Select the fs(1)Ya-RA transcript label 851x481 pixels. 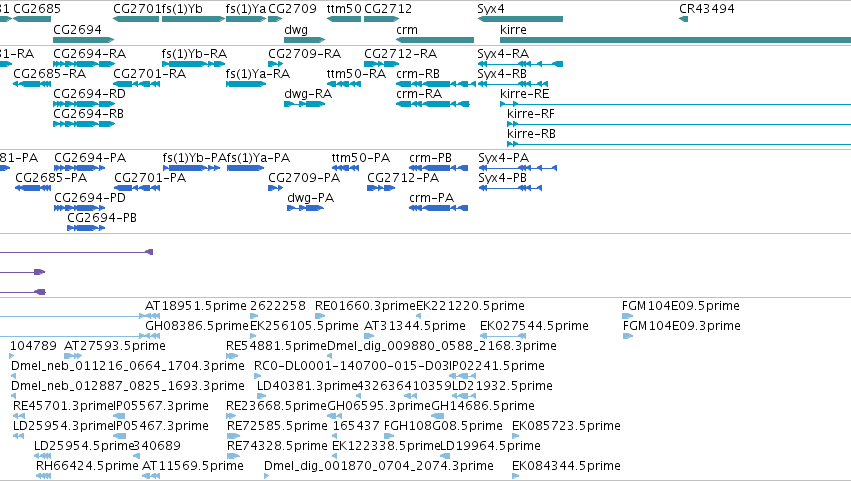click(258, 74)
